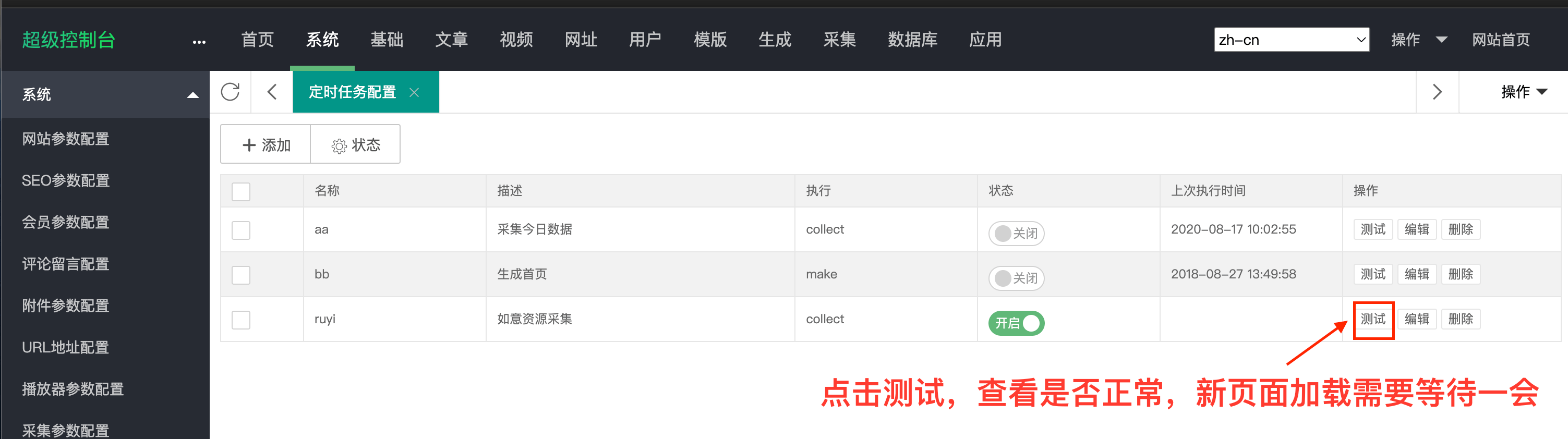
Task: Click the 超级控制台 logo text
Action: pos(68,39)
